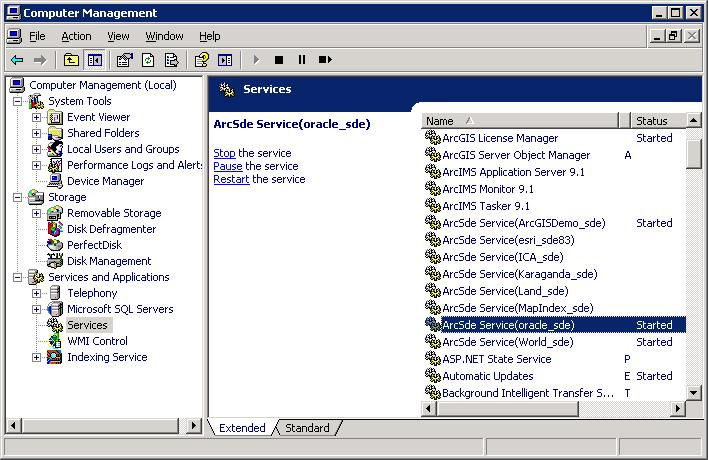The image size is (708, 460).
Task: Select Services in the tree
Action: (87, 325)
